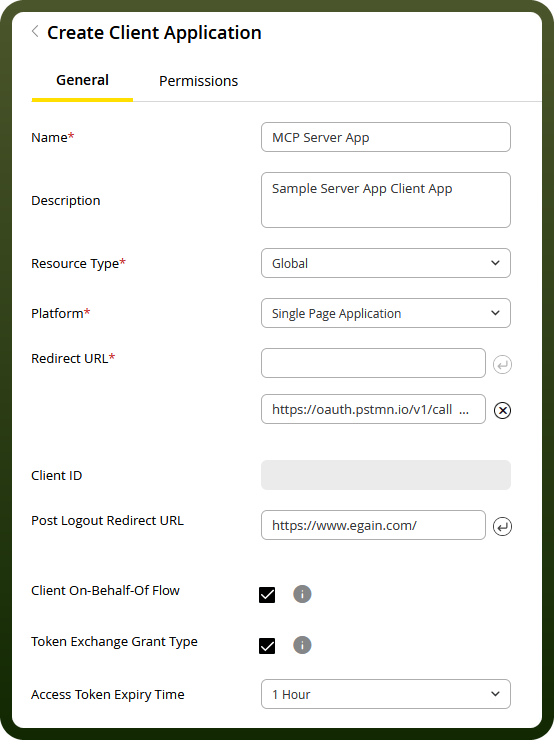Click the Post Logout Redirect URL field
Image resolution: width=554 pixels, height=740 pixels.
pyautogui.click(x=373, y=525)
